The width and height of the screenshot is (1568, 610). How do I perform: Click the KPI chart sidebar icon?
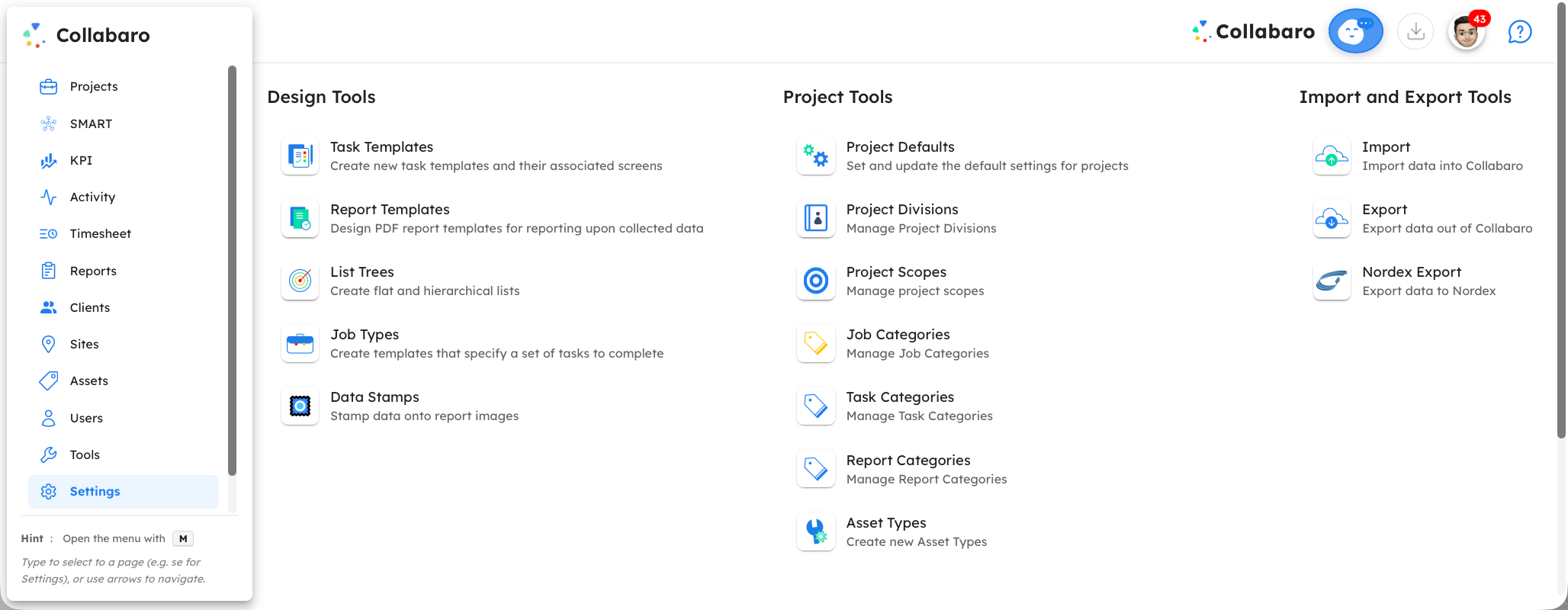48,160
